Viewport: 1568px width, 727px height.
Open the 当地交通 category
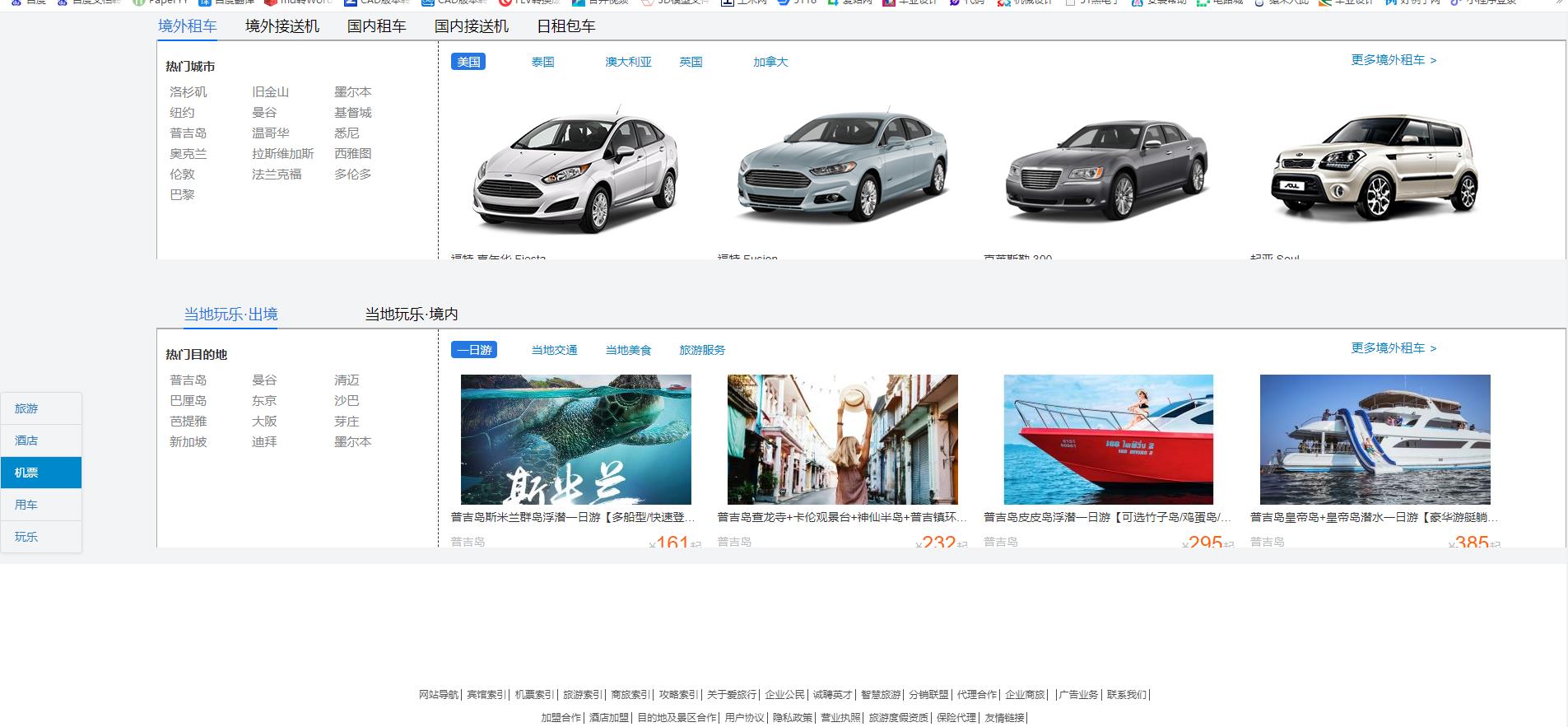(x=555, y=350)
